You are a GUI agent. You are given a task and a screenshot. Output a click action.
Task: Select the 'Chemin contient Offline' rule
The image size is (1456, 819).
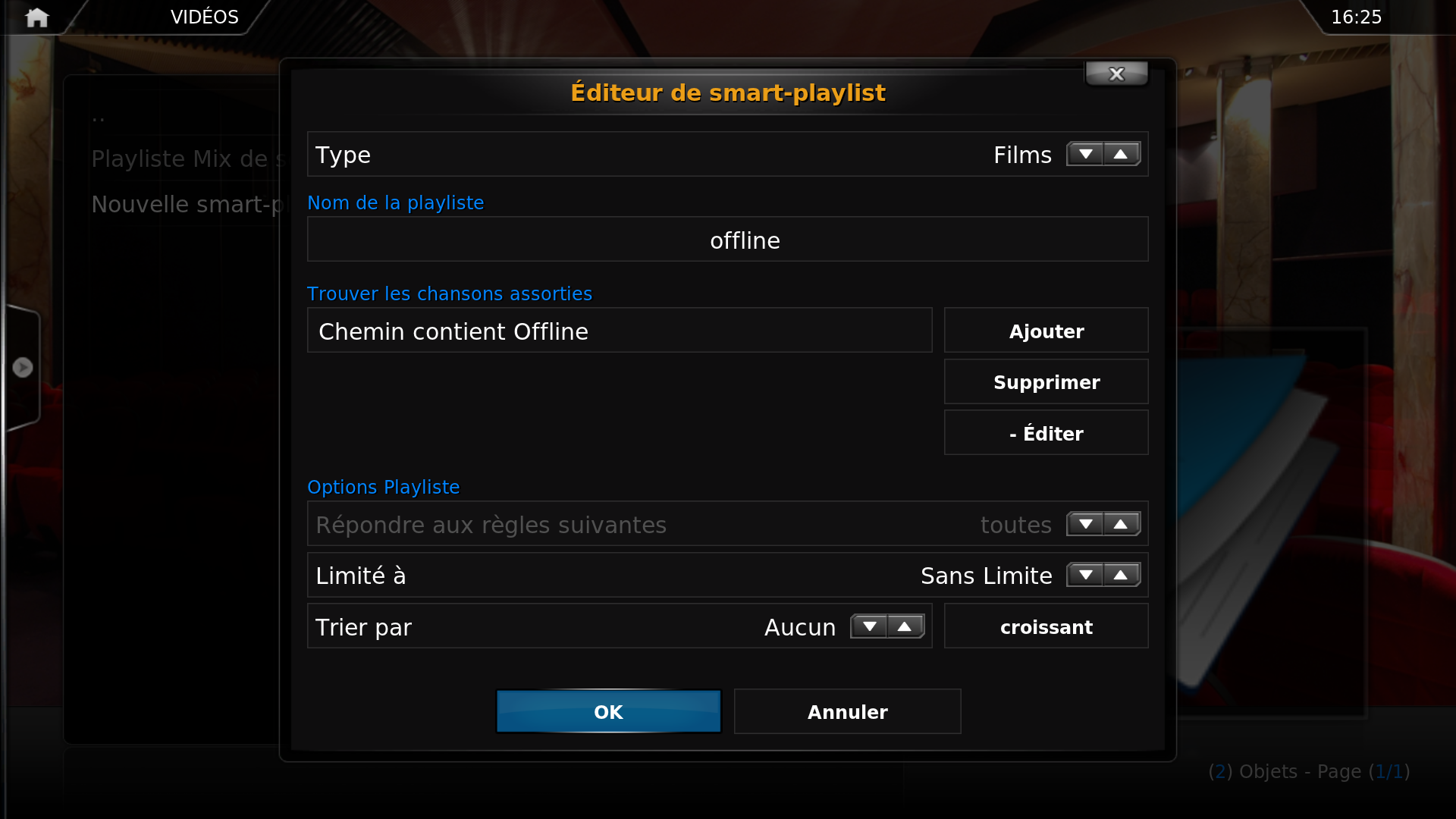pyautogui.click(x=619, y=331)
